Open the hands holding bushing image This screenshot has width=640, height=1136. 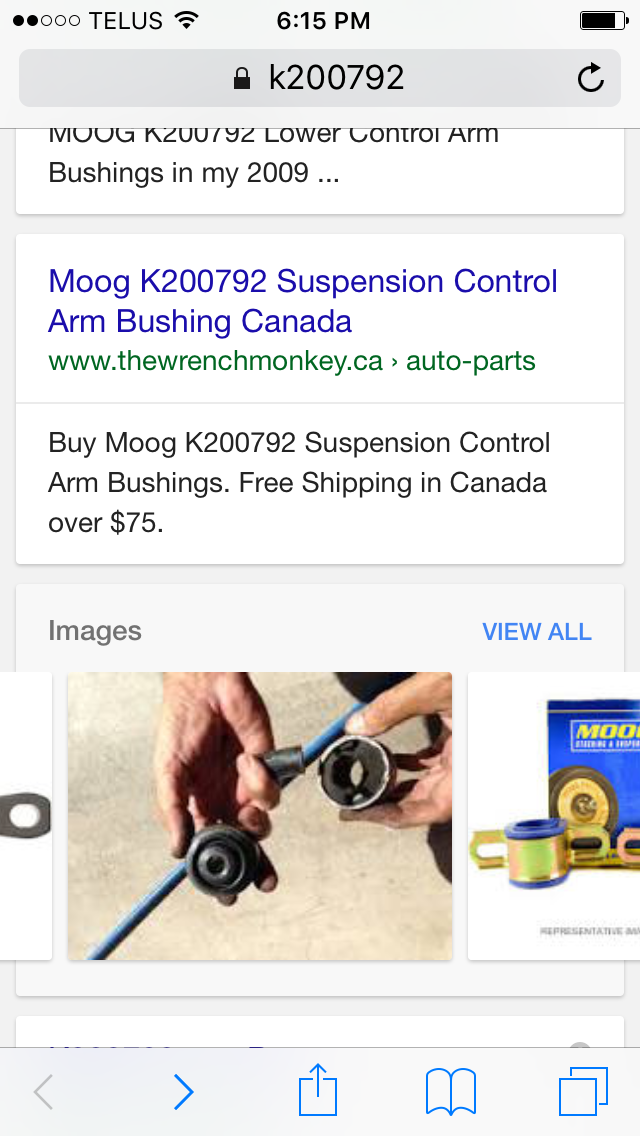coord(259,816)
